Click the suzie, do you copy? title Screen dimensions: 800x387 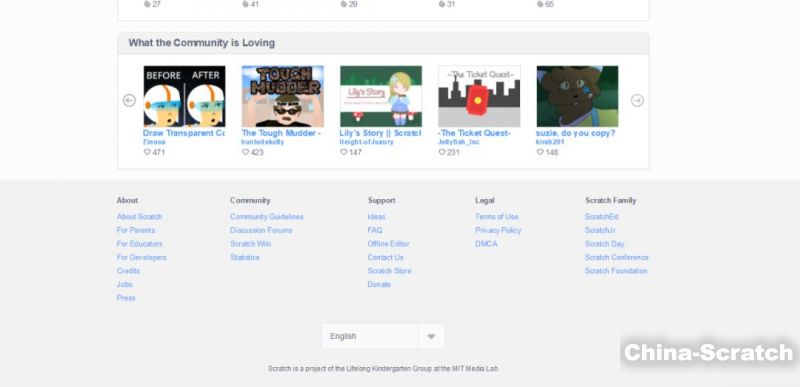click(576, 133)
